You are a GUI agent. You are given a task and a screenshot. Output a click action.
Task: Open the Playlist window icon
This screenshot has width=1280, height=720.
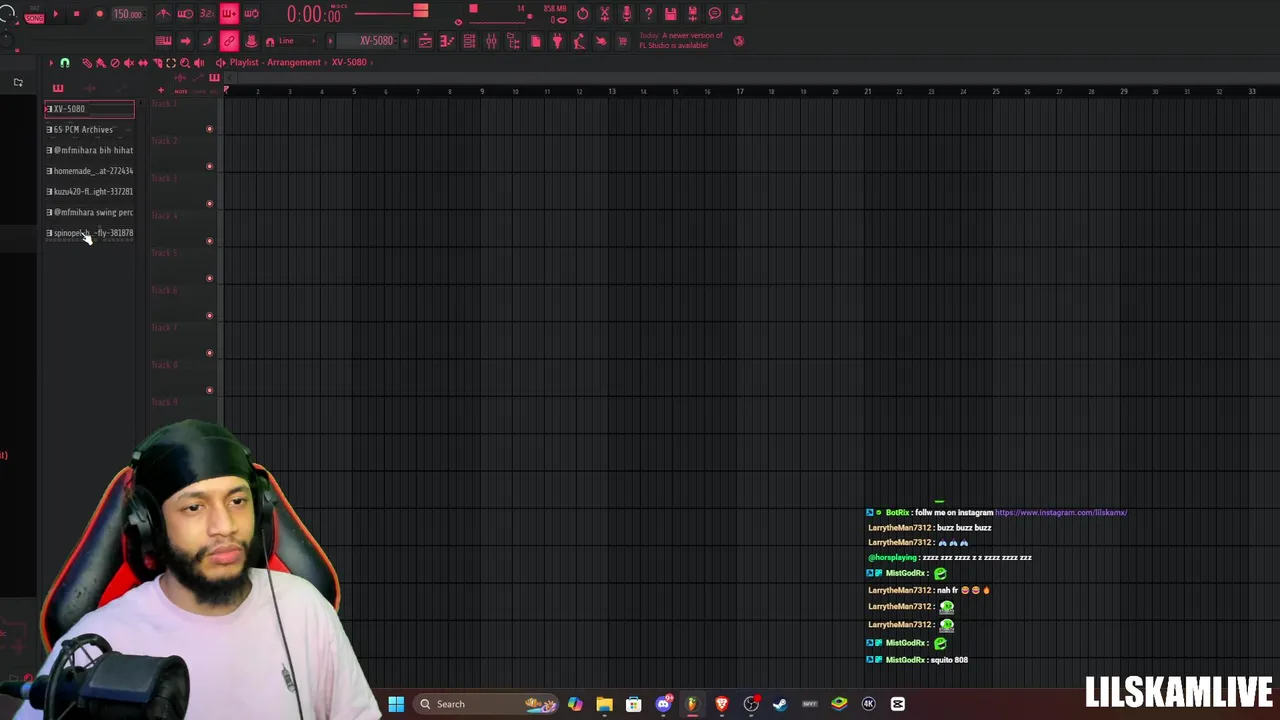pos(425,41)
